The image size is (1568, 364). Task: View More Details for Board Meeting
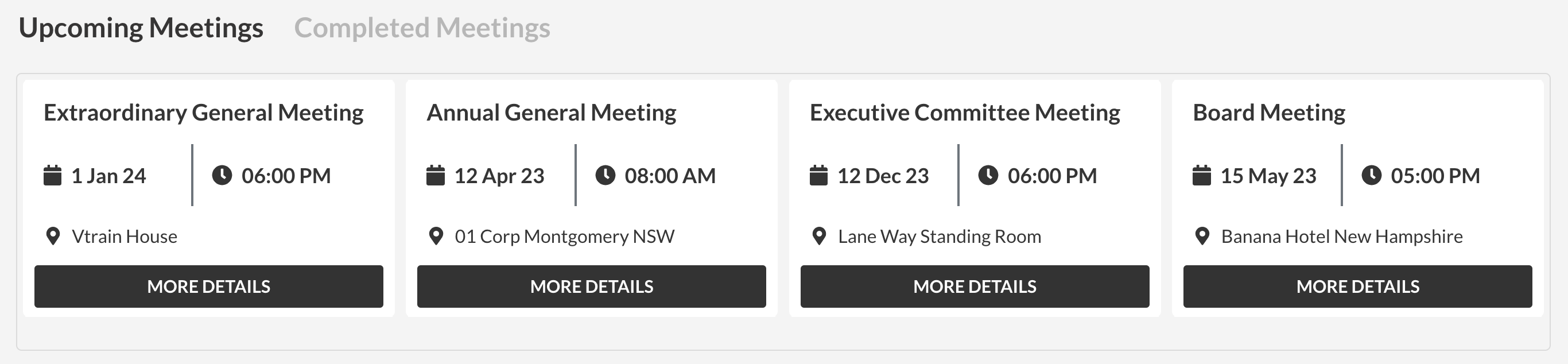1358,286
